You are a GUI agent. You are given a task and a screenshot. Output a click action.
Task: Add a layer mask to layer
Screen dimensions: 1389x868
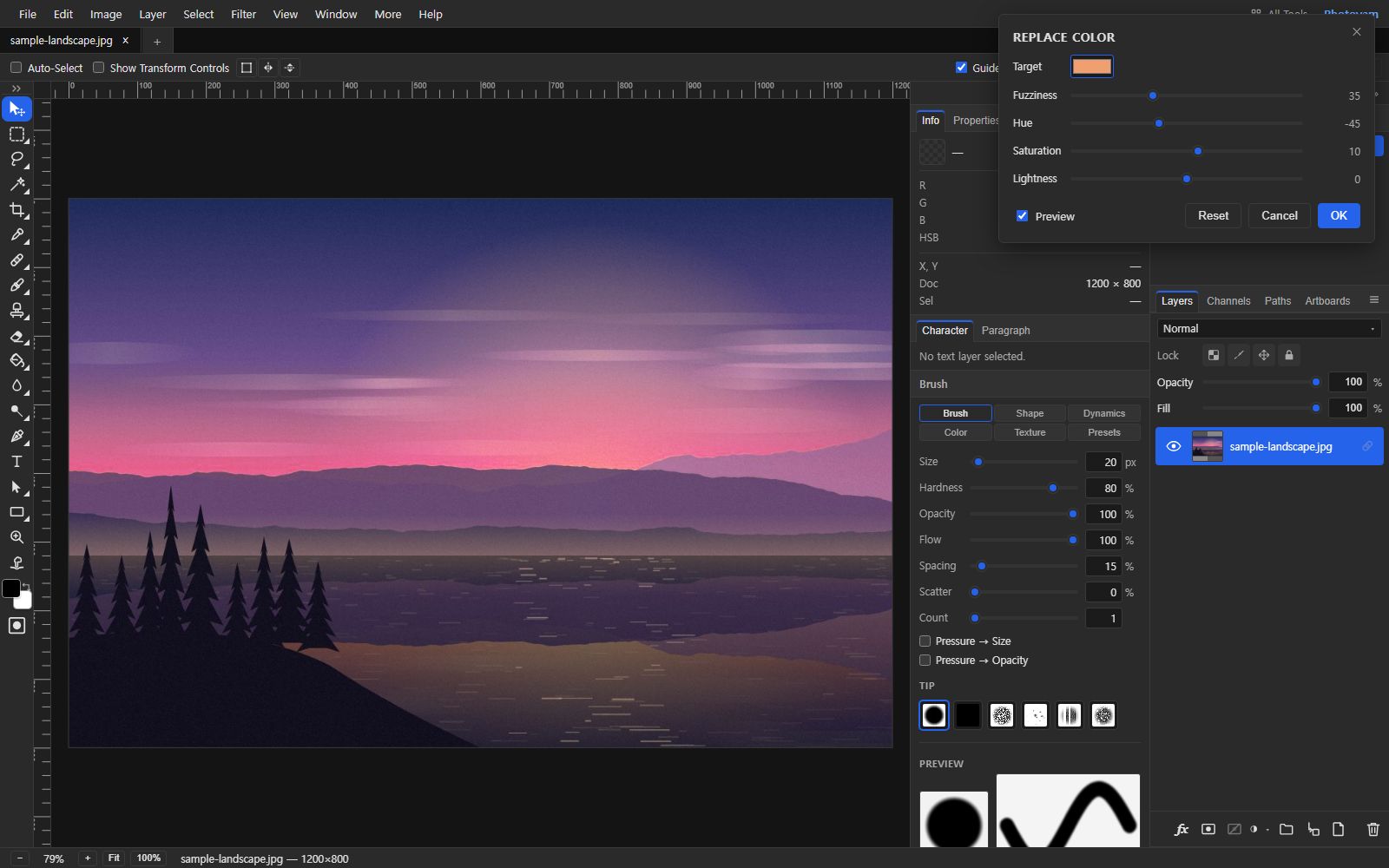1208,830
